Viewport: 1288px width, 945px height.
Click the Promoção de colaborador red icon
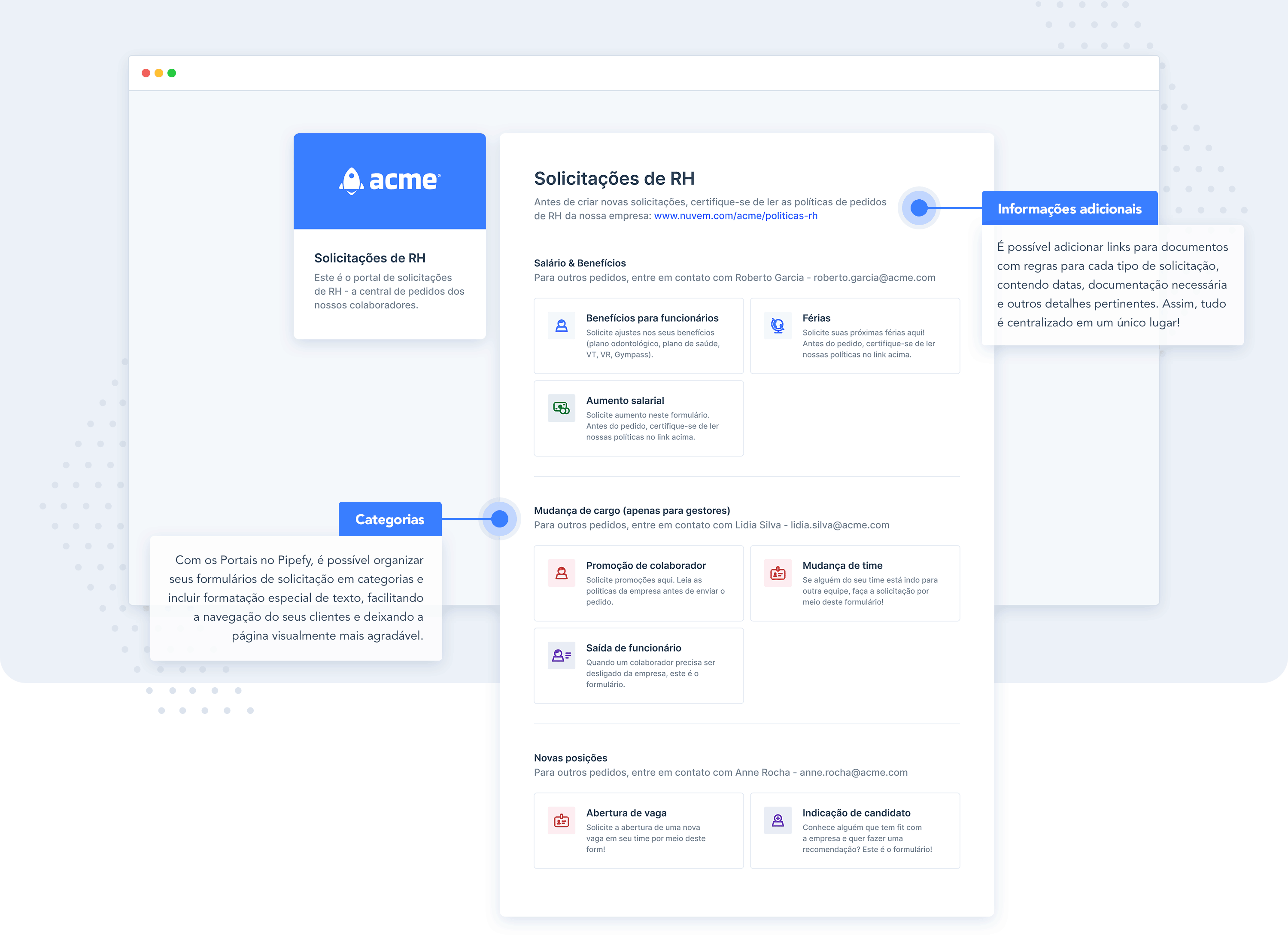click(x=561, y=573)
